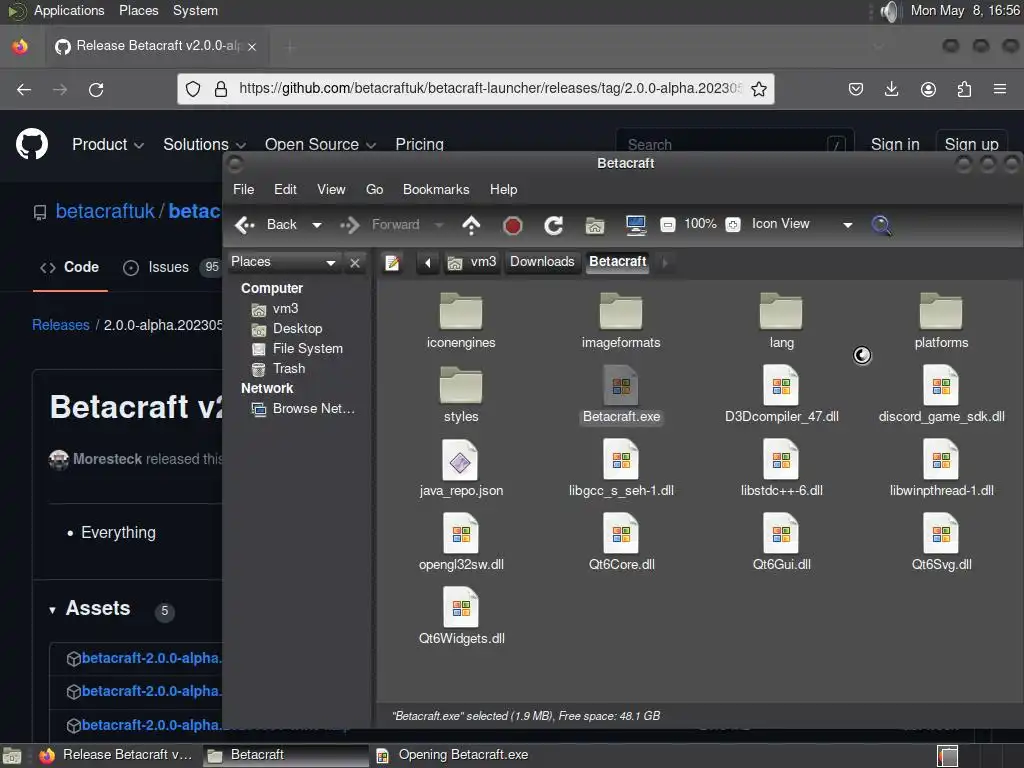The image size is (1024, 768).
Task: Select Qt6Core.dll file
Action: pyautogui.click(x=621, y=542)
